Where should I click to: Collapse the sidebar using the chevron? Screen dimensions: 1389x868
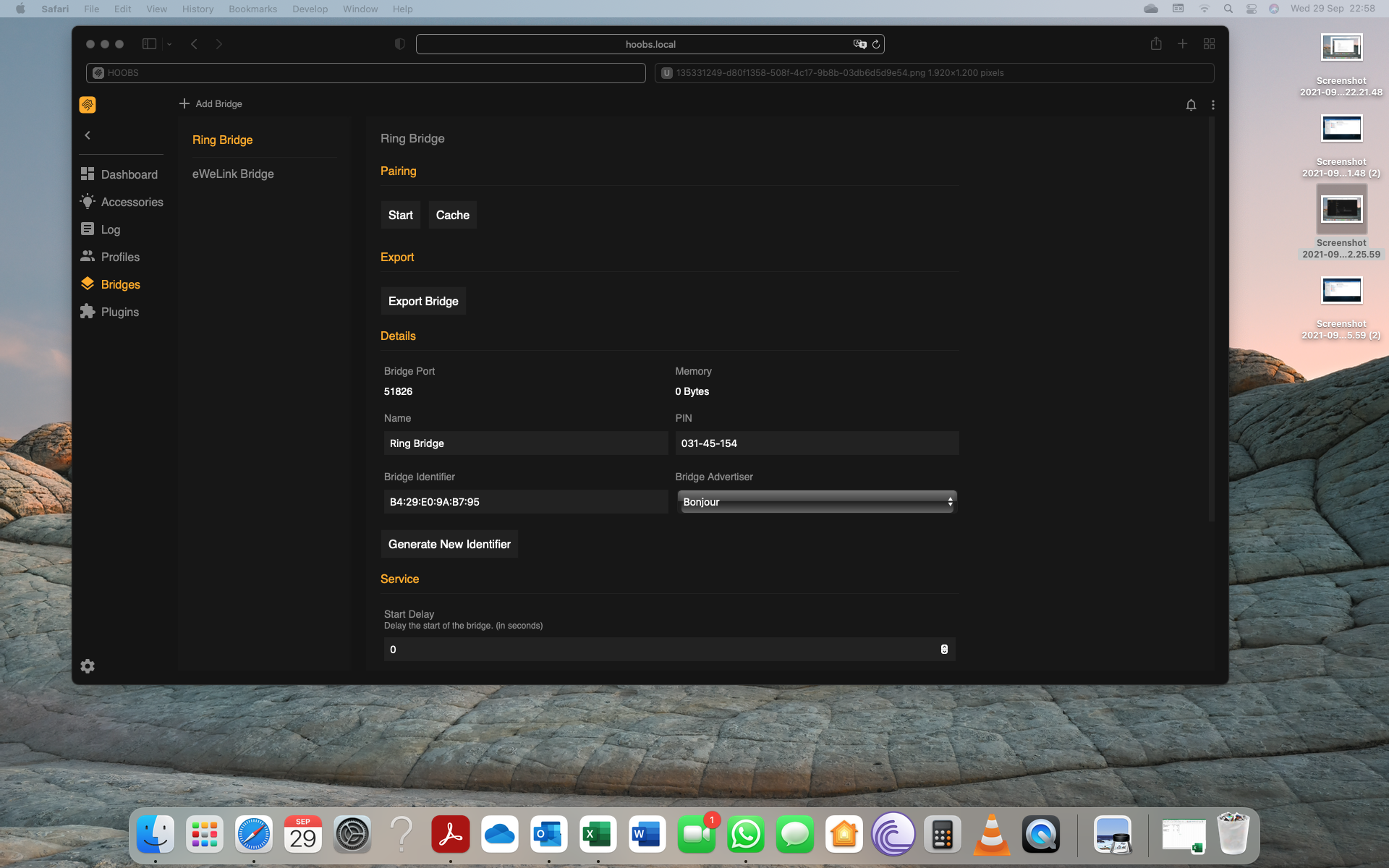[x=88, y=135]
